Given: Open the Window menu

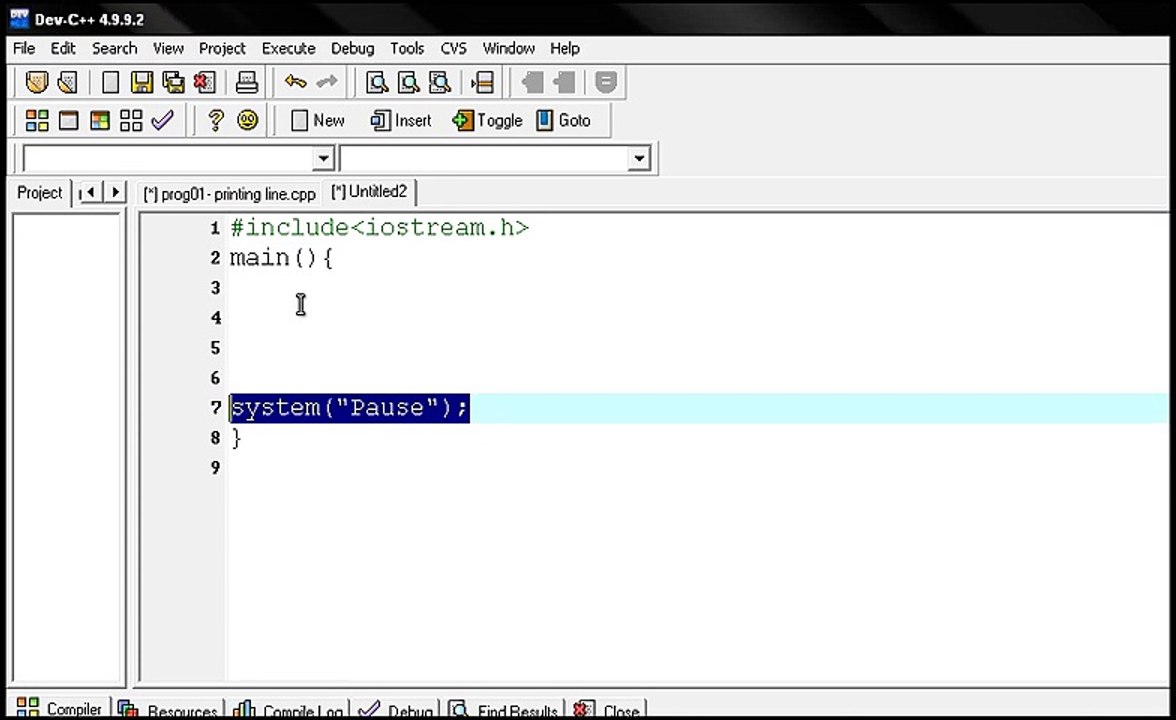Looking at the screenshot, I should (508, 49).
